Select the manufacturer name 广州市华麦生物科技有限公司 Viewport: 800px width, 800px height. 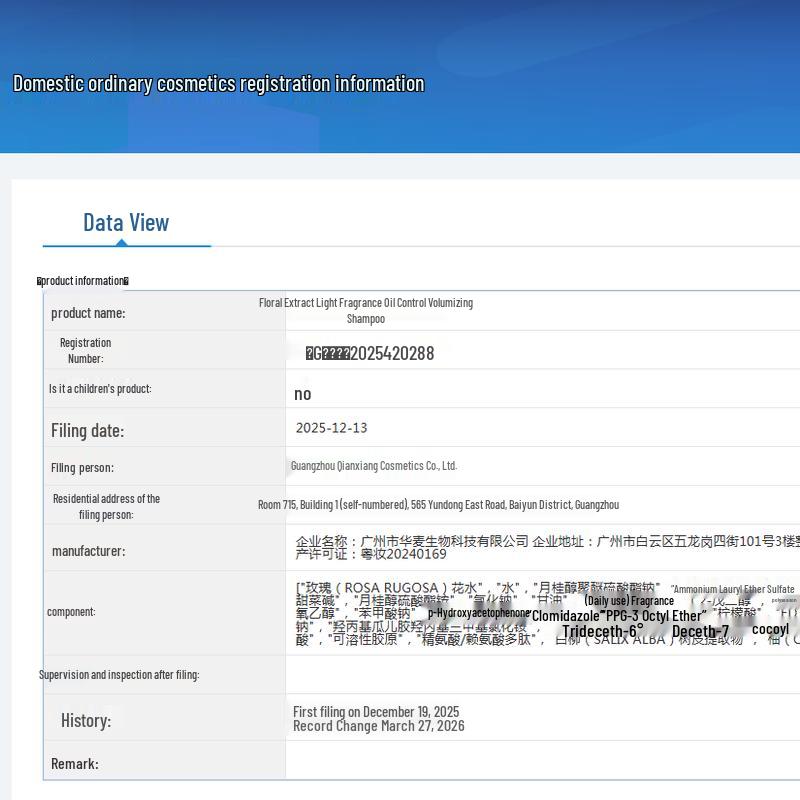coord(444,541)
